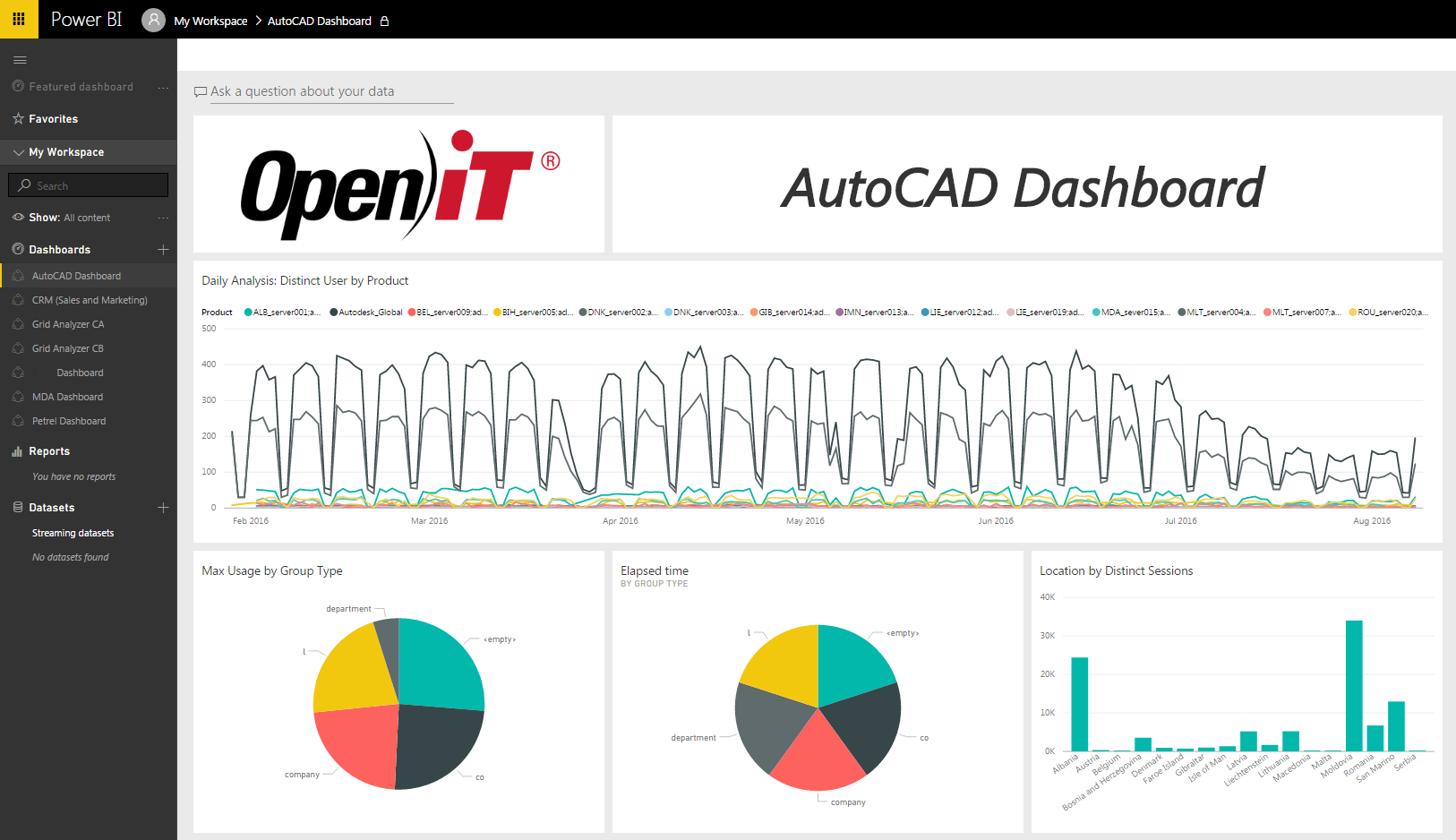Expand the Reports section header
The height and width of the screenshot is (840, 1456).
coord(49,451)
